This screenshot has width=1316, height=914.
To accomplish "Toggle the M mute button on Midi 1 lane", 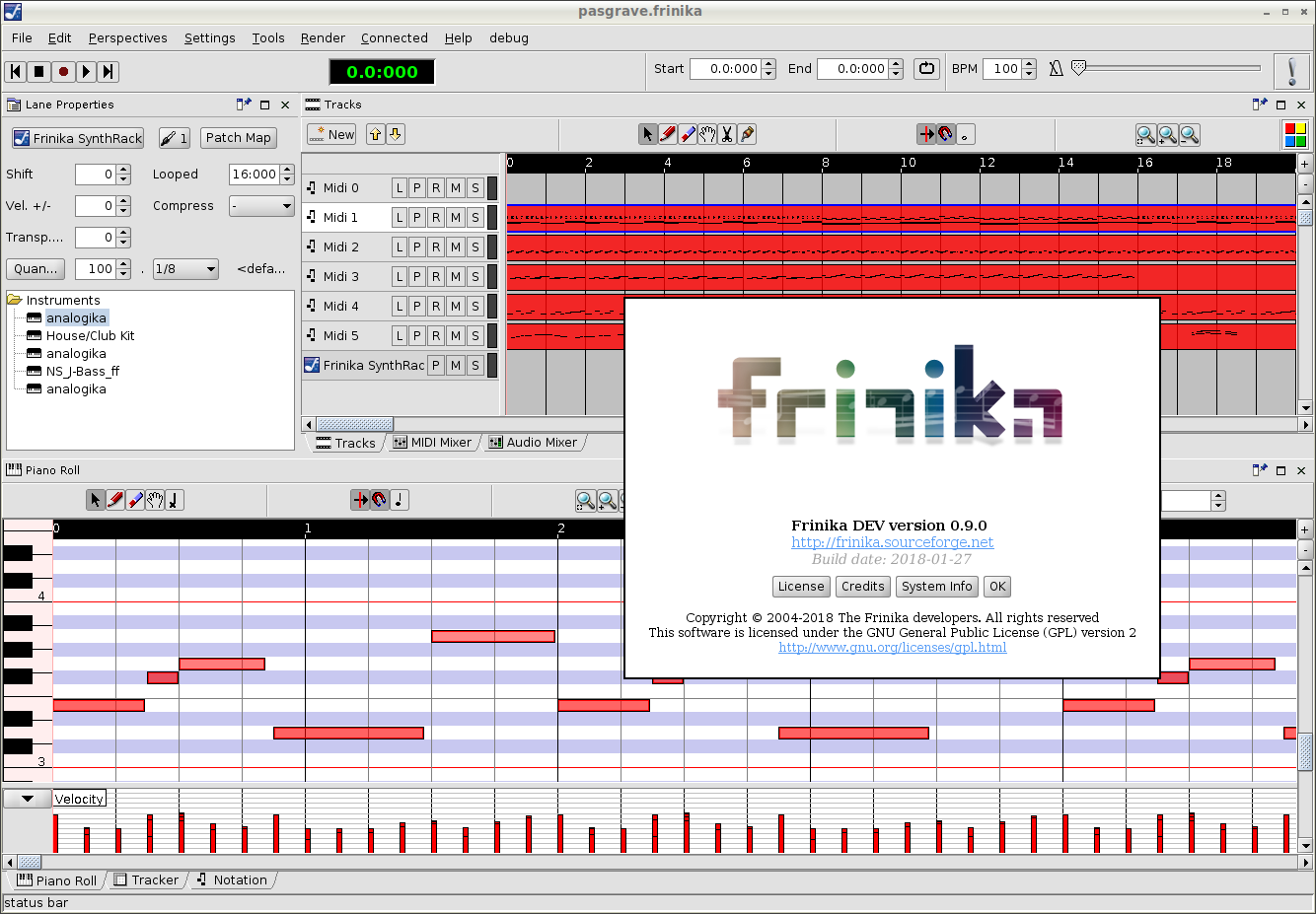I will tap(456, 217).
